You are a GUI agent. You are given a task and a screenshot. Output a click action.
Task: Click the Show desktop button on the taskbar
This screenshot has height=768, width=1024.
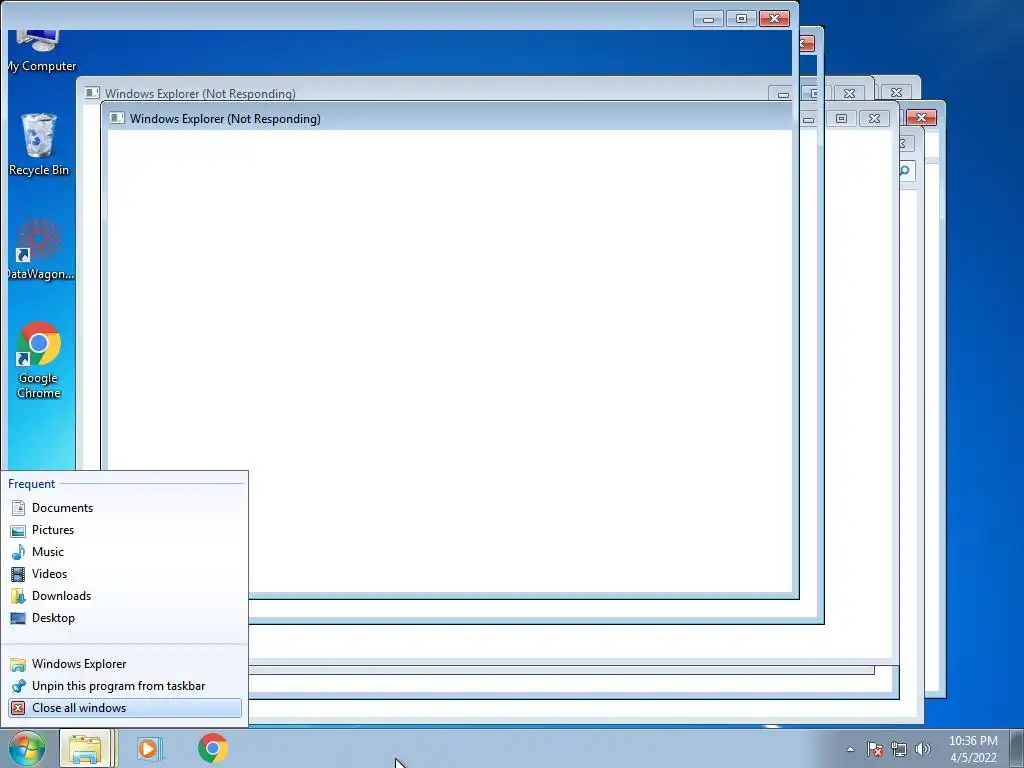[1017, 748]
